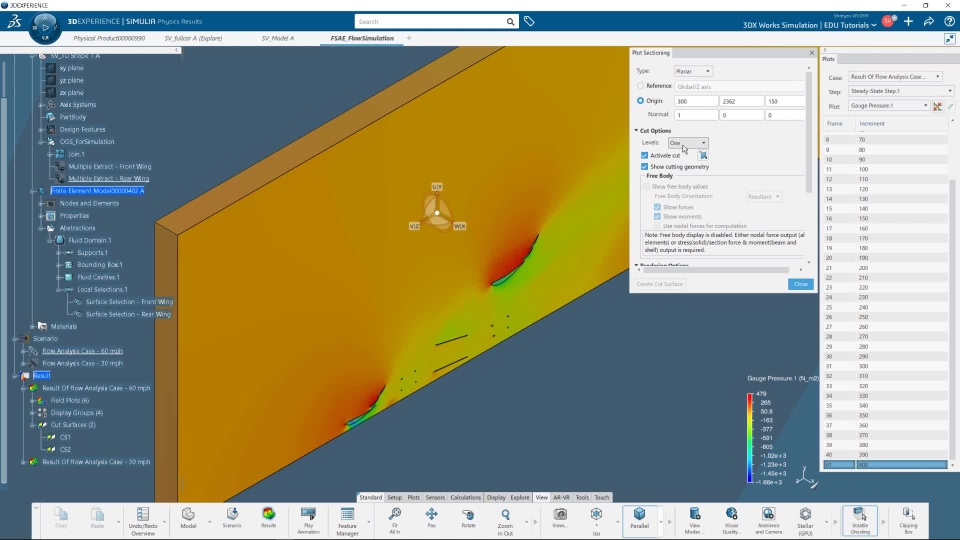960x540 pixels.
Task: Uncheck Show cutting geometry
Action: [644, 167]
